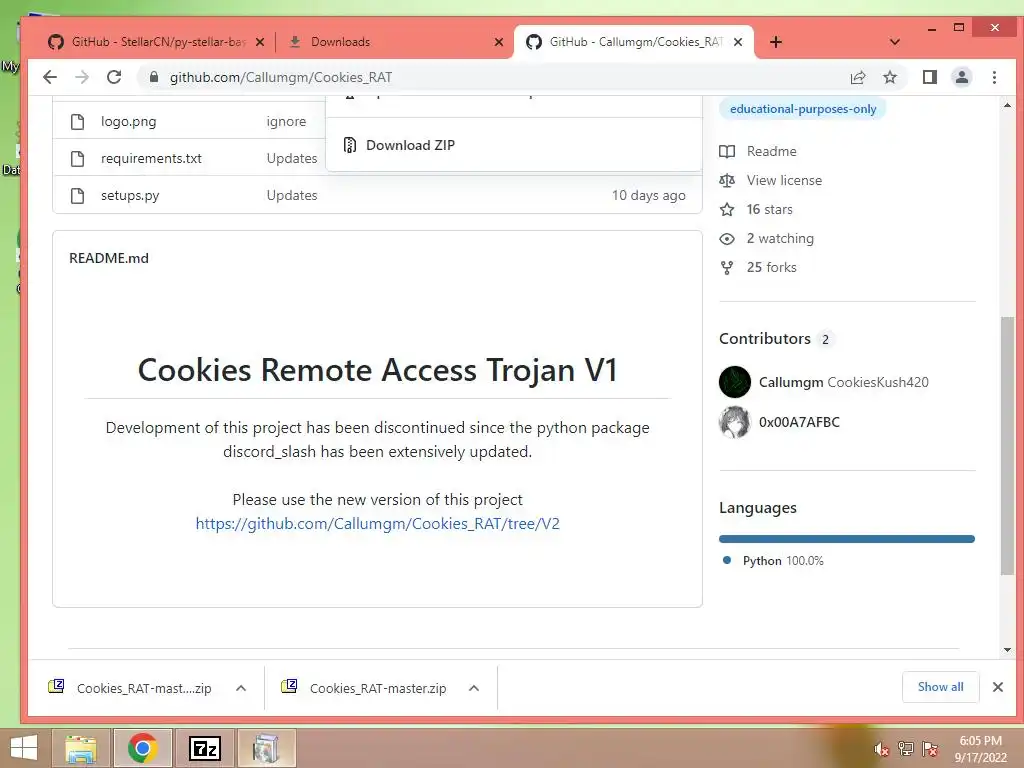Click file icon beside requirements.txt
Image resolution: width=1024 pixels, height=768 pixels.
pyautogui.click(x=77, y=158)
